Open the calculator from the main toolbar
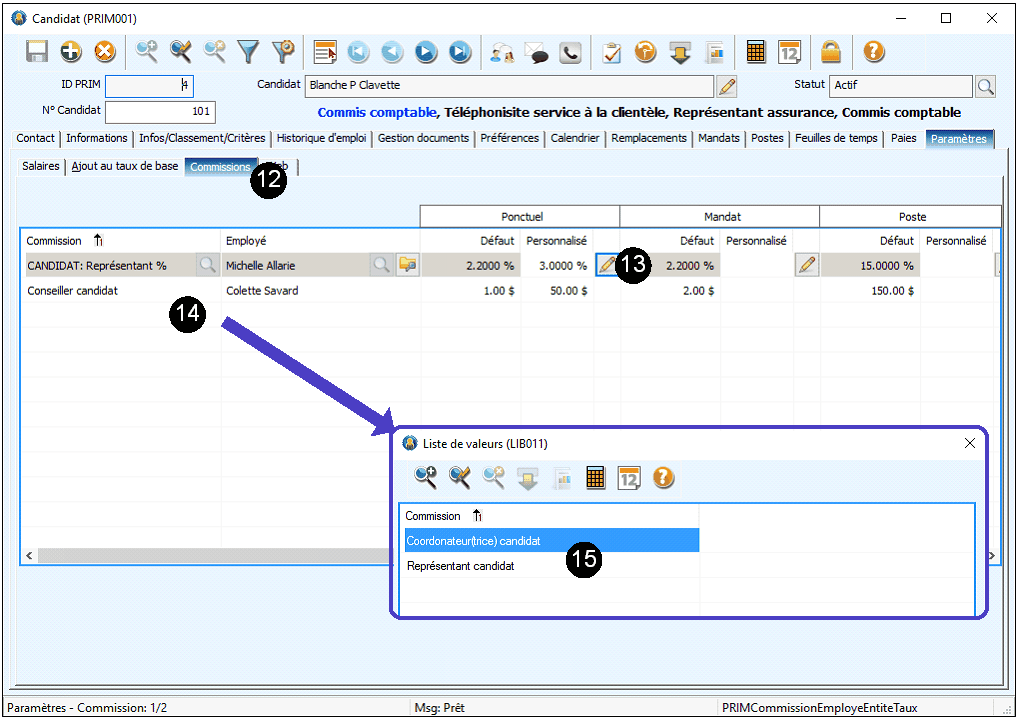1018x718 pixels. coord(756,52)
